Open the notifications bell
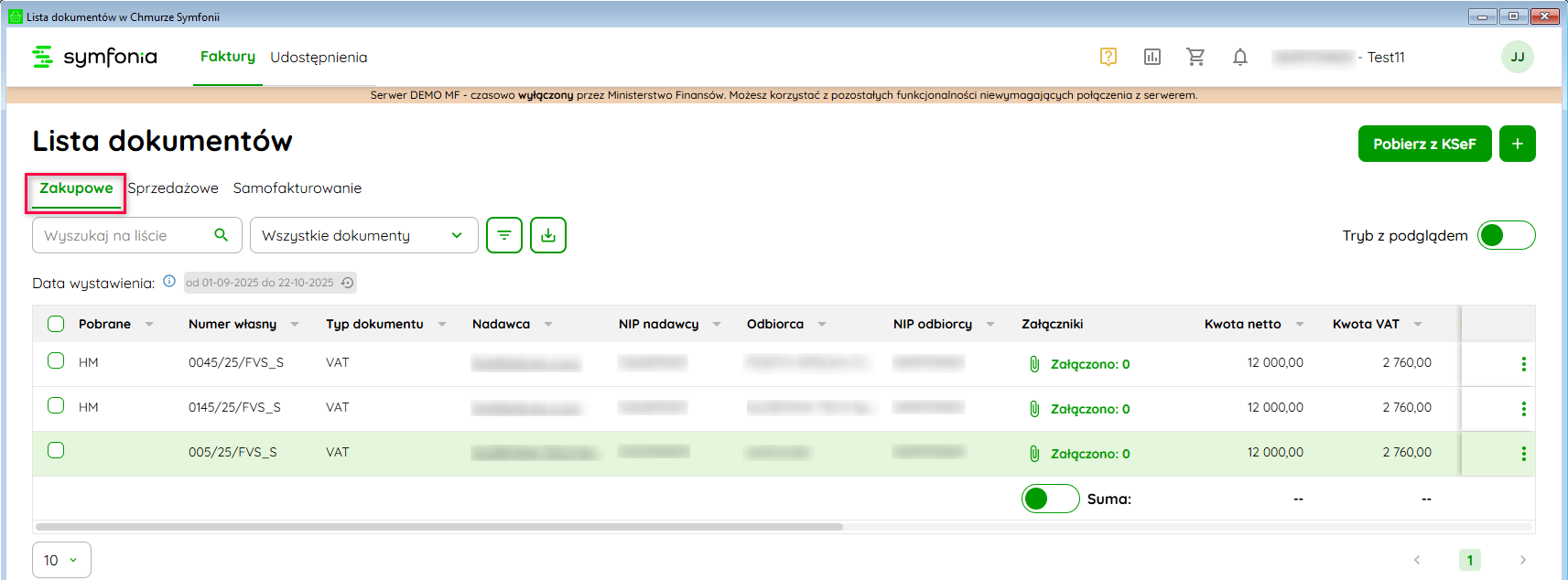Screen dimensions: 1568x580 pos(1239,57)
